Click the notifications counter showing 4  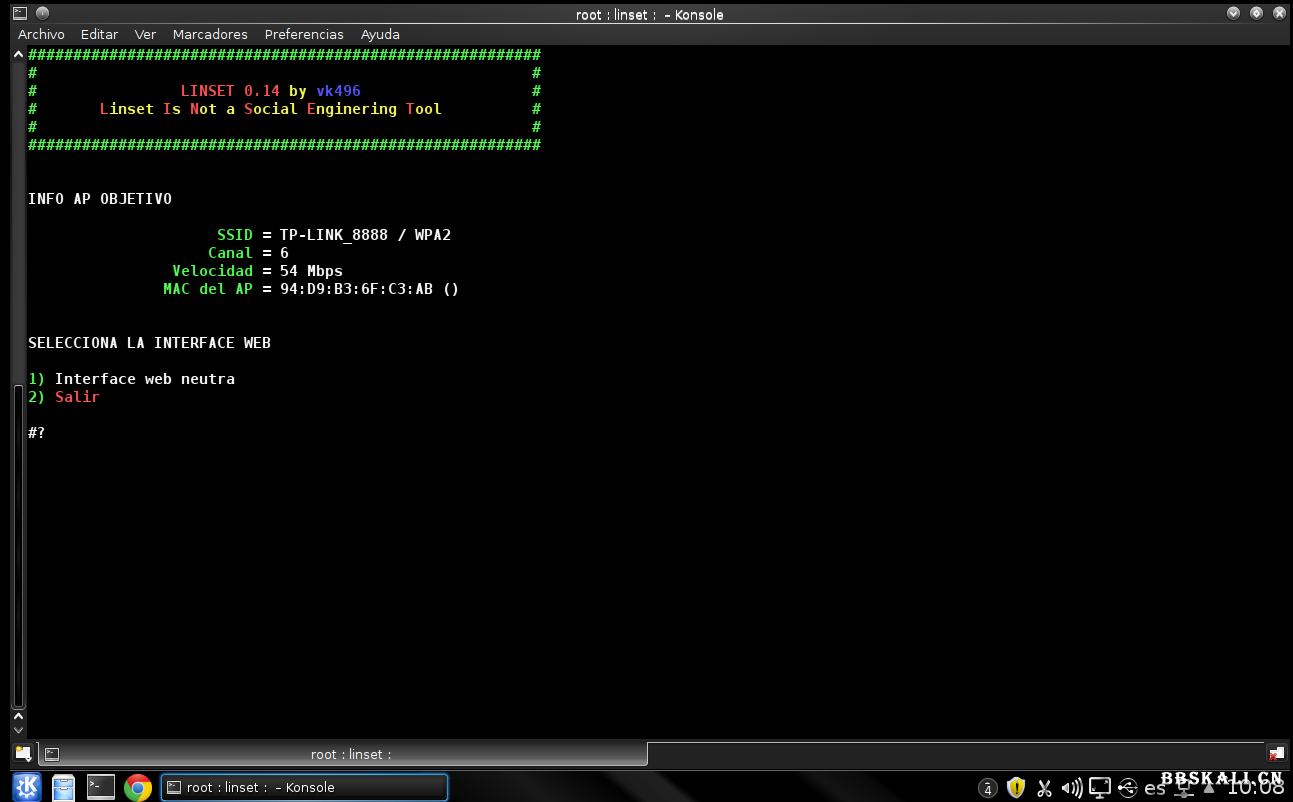coord(988,788)
